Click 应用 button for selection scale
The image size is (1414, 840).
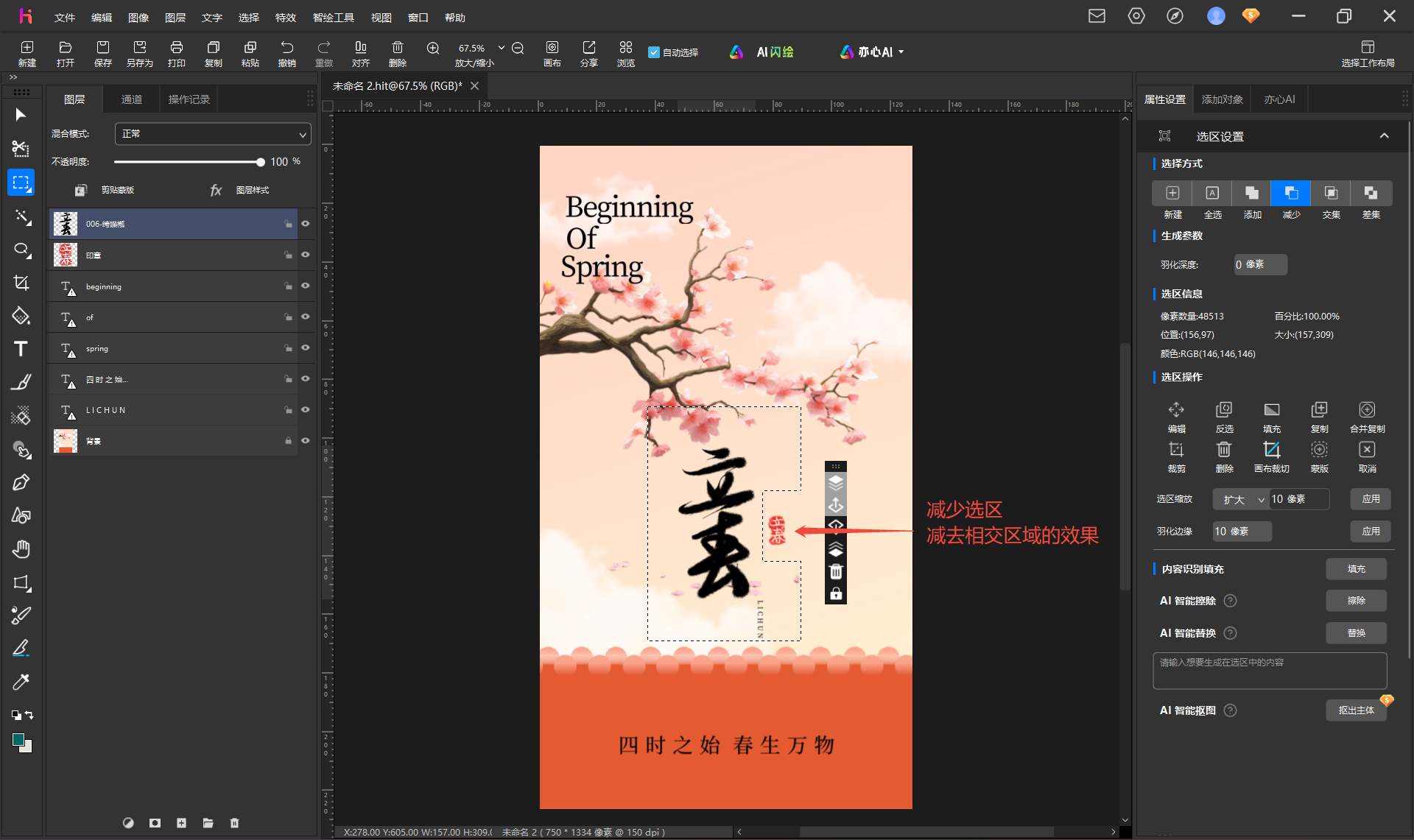[1371, 499]
